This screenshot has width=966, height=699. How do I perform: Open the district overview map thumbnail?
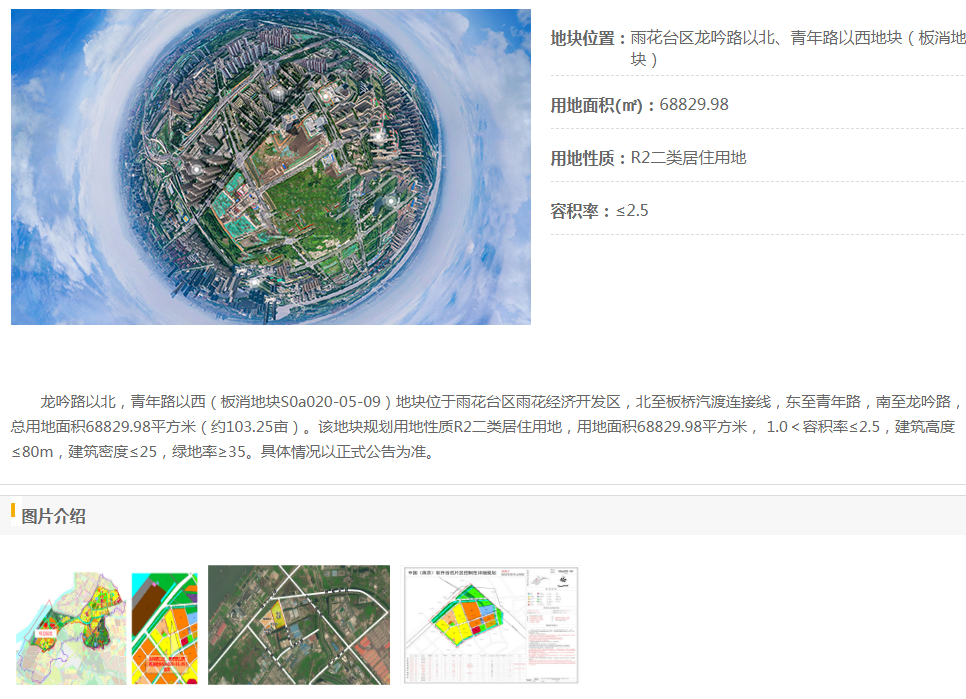point(71,627)
